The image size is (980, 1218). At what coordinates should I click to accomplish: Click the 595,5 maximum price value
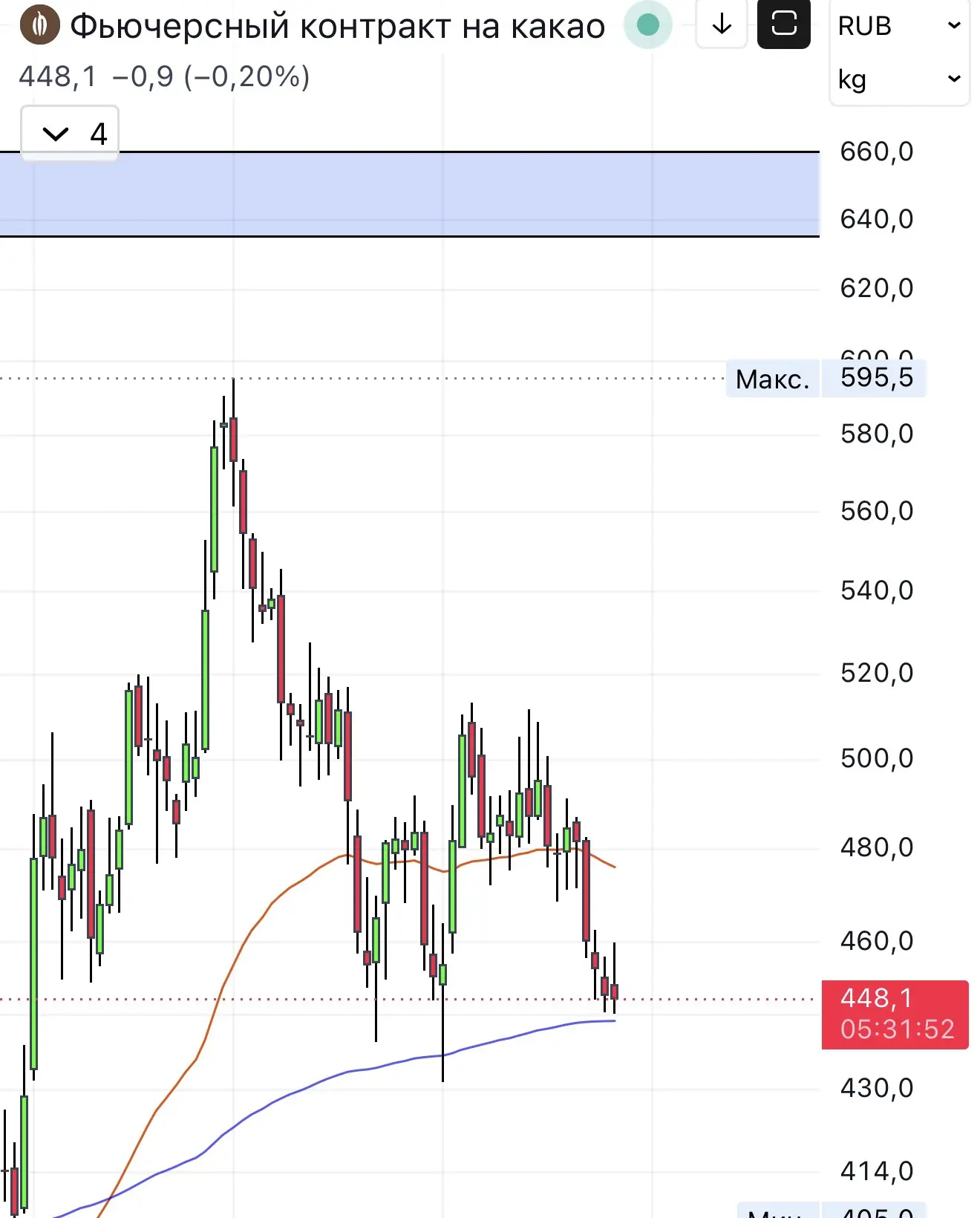coord(876,377)
